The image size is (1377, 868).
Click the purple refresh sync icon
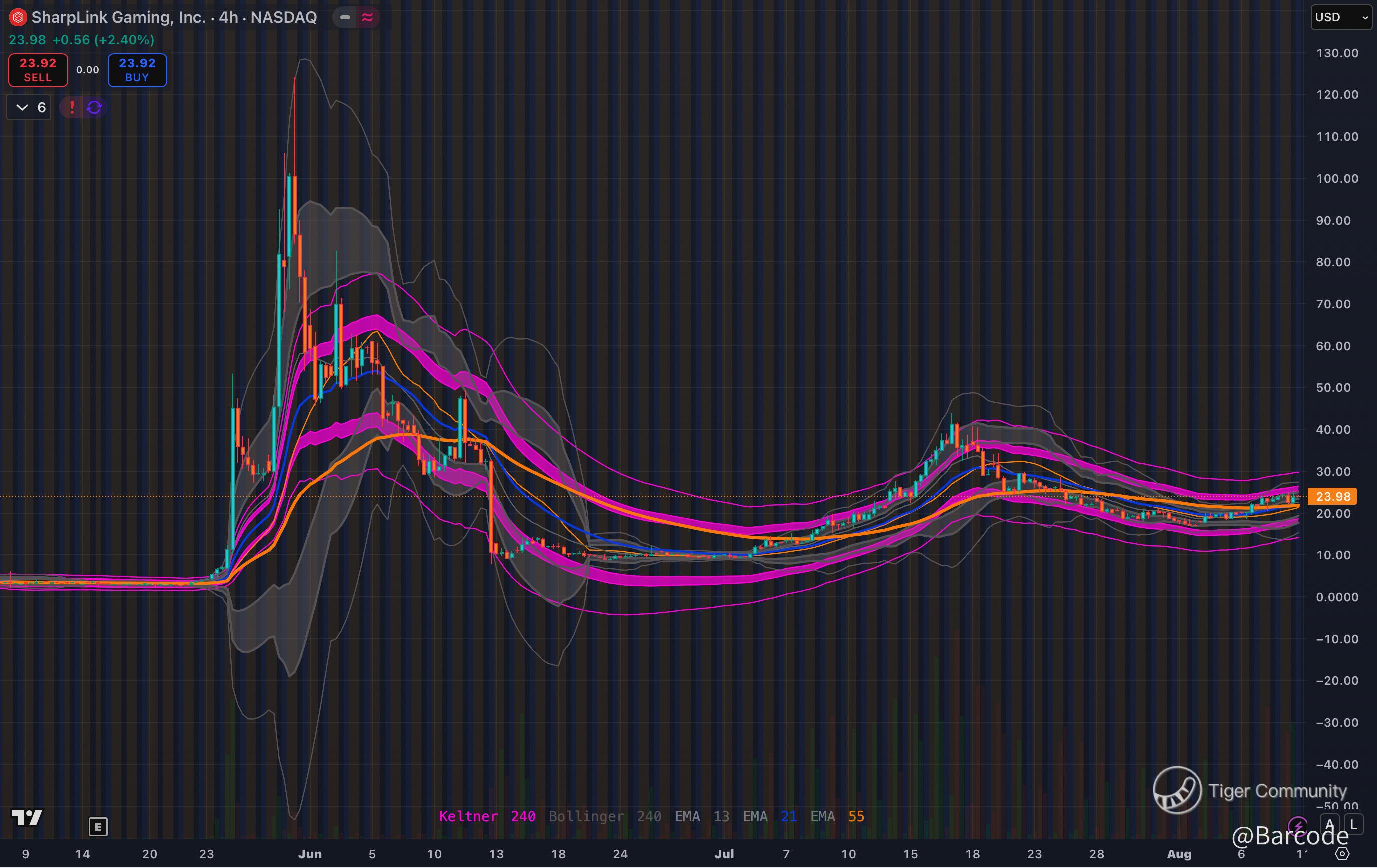coord(95,107)
